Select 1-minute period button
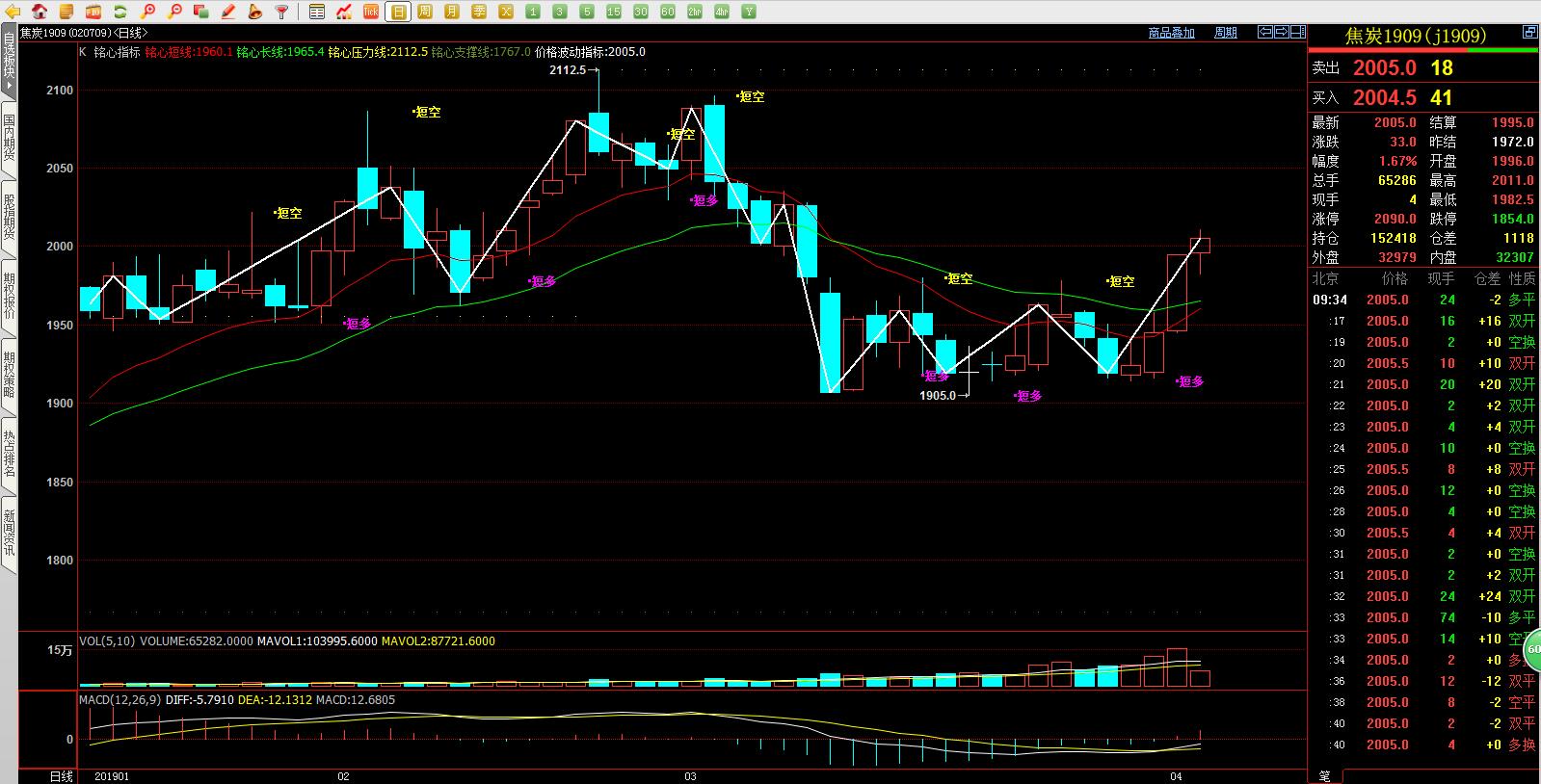The width and height of the screenshot is (1541, 784). pyautogui.click(x=533, y=12)
